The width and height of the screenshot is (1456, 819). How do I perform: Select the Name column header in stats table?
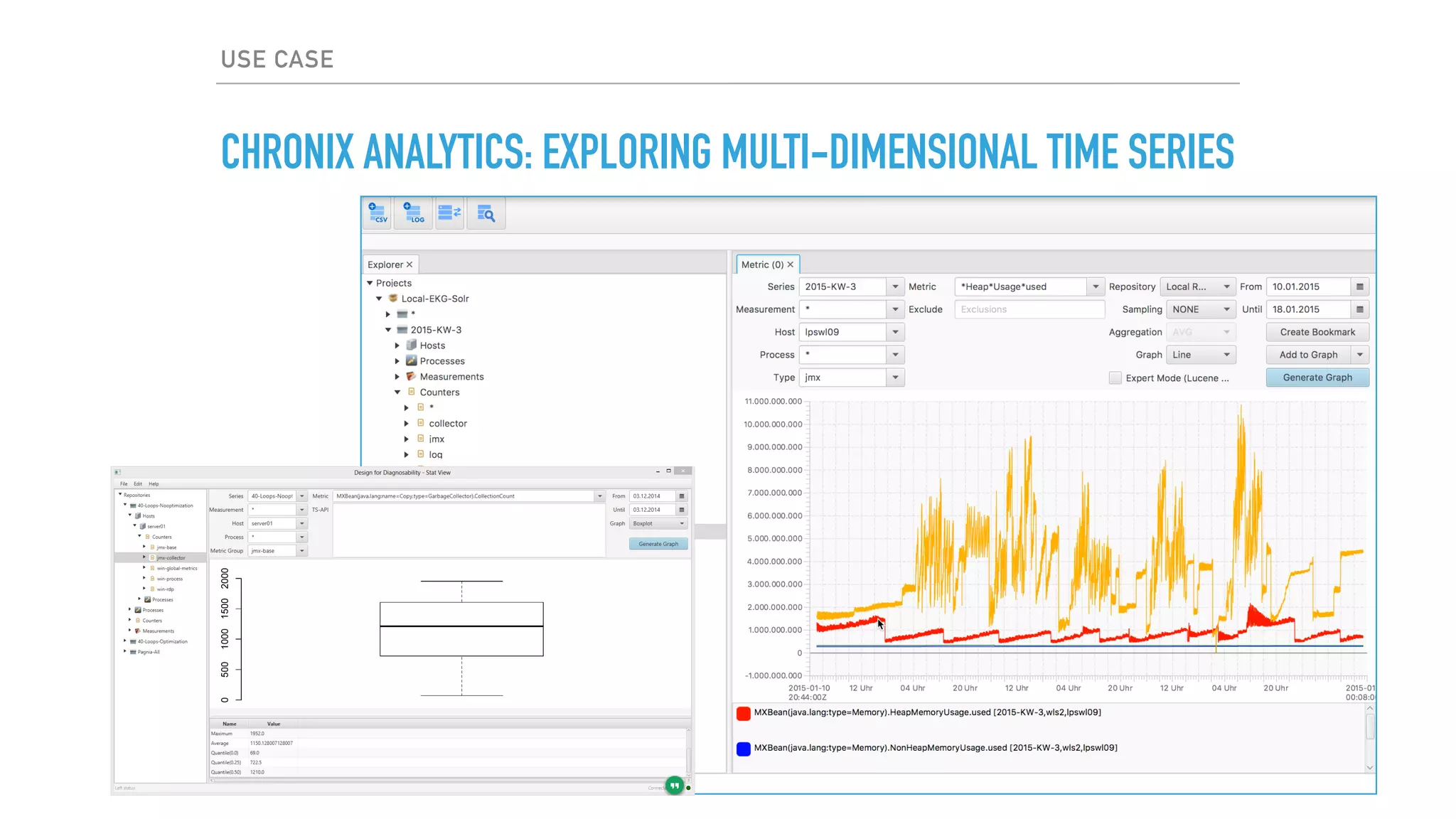coord(230,724)
